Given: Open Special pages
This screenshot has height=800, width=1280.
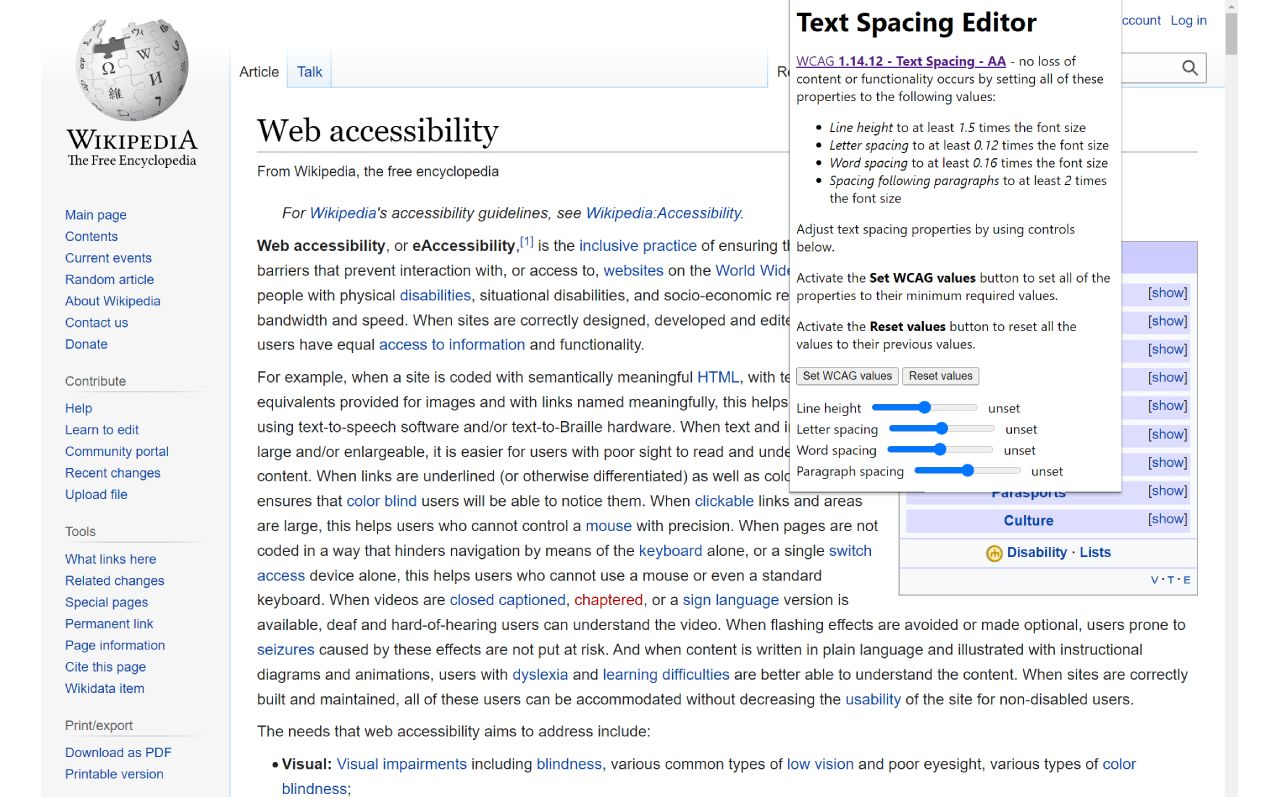Looking at the screenshot, I should click(106, 602).
